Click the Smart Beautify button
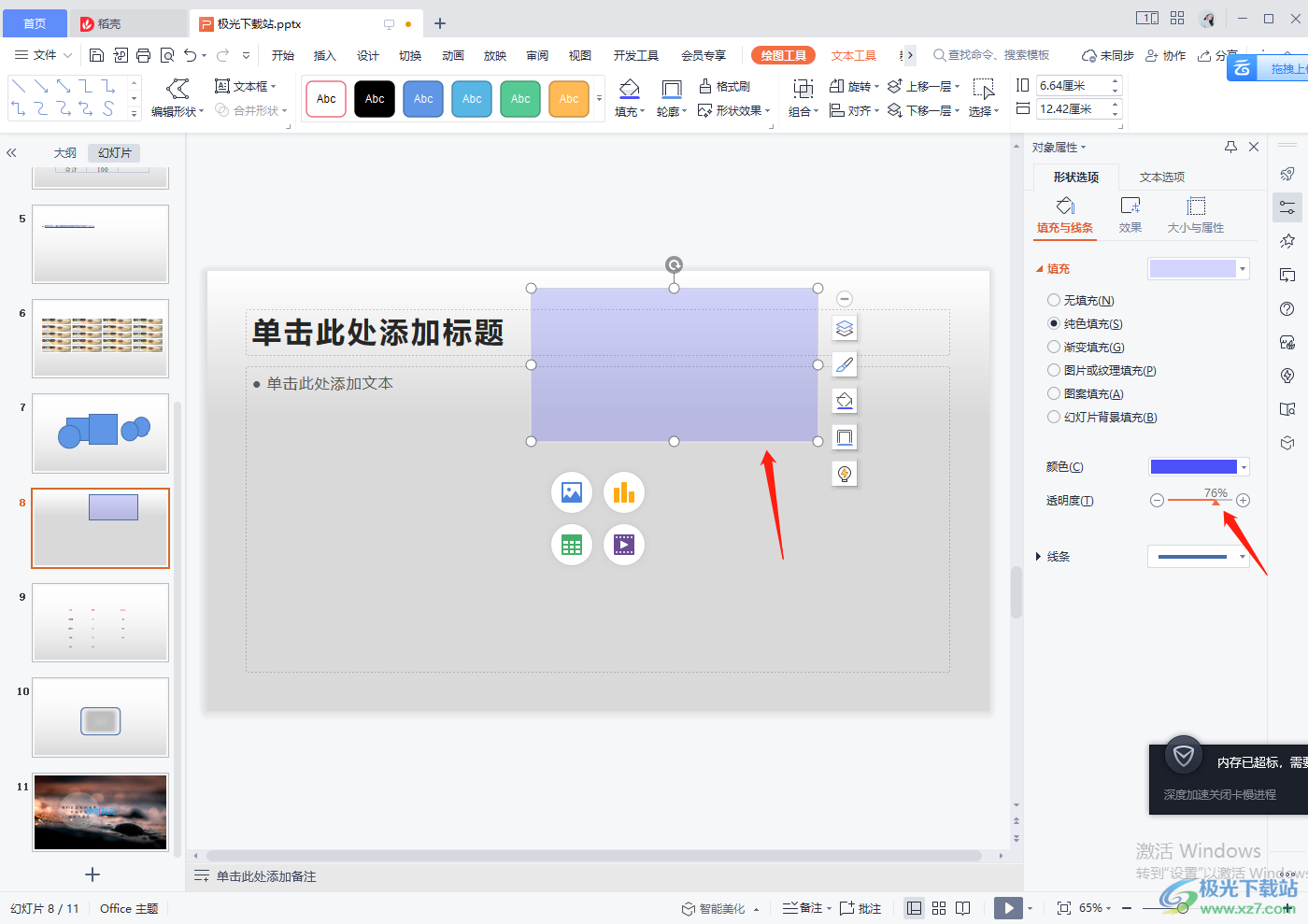1308x924 pixels. click(719, 908)
